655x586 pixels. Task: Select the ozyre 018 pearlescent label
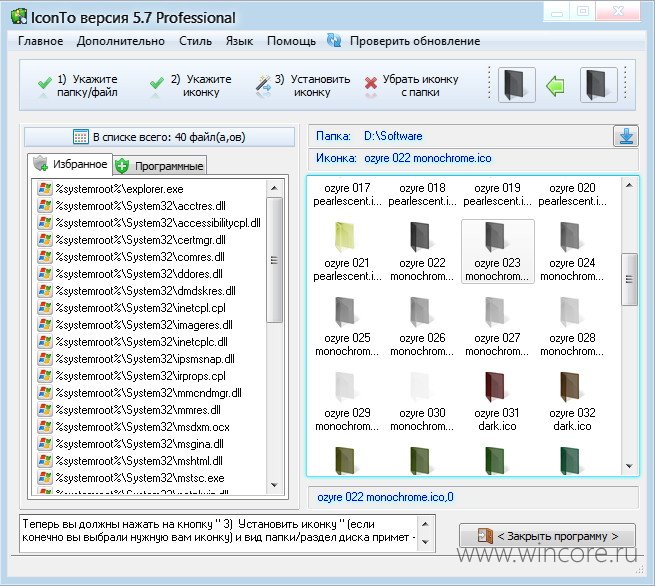click(x=422, y=195)
